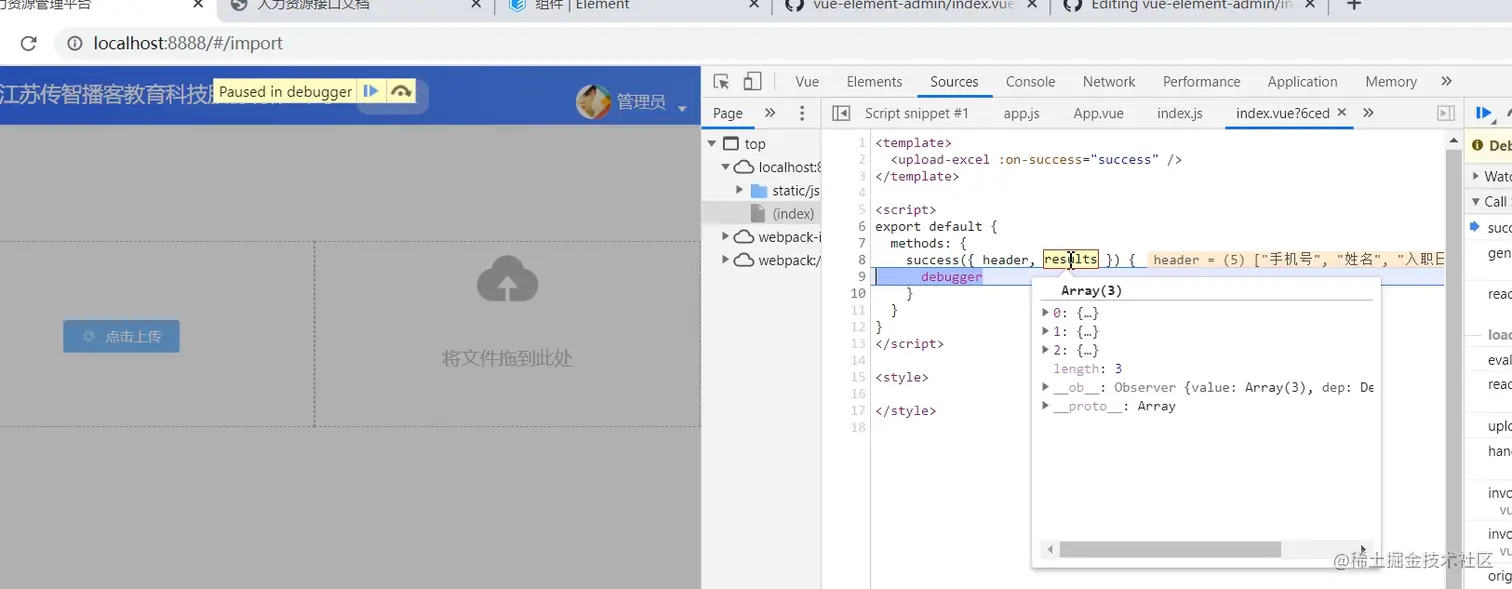1512x589 pixels.
Task: Close the 组件 | Element browser tab
Action: point(753,4)
